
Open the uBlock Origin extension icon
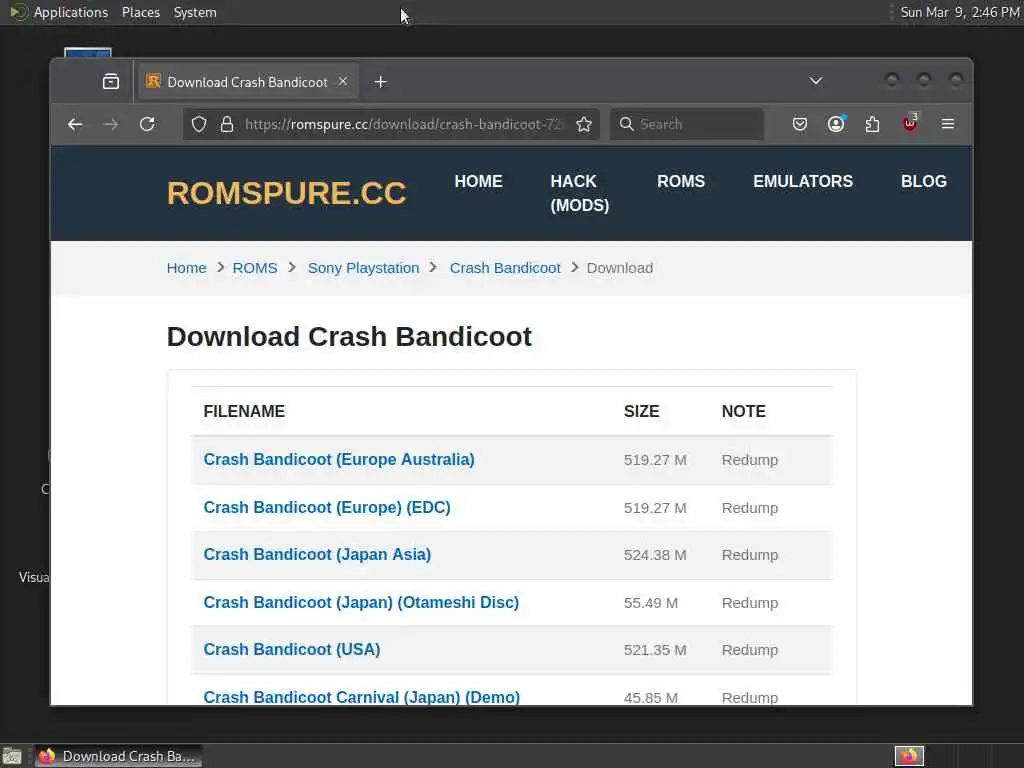point(910,123)
